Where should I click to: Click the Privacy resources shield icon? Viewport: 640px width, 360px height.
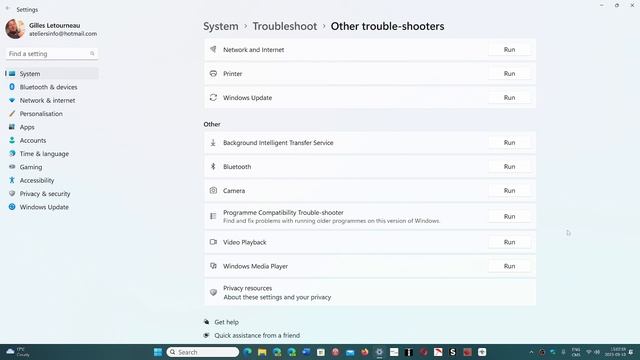tap(213, 292)
